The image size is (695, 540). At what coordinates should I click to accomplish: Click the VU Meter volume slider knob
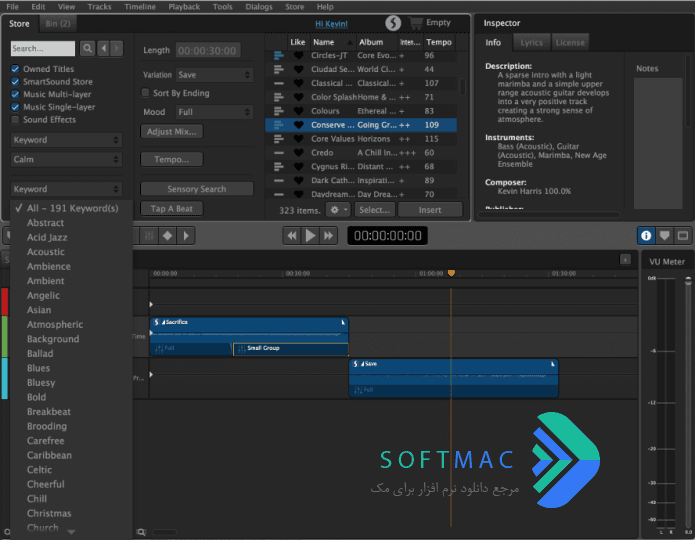[688, 281]
